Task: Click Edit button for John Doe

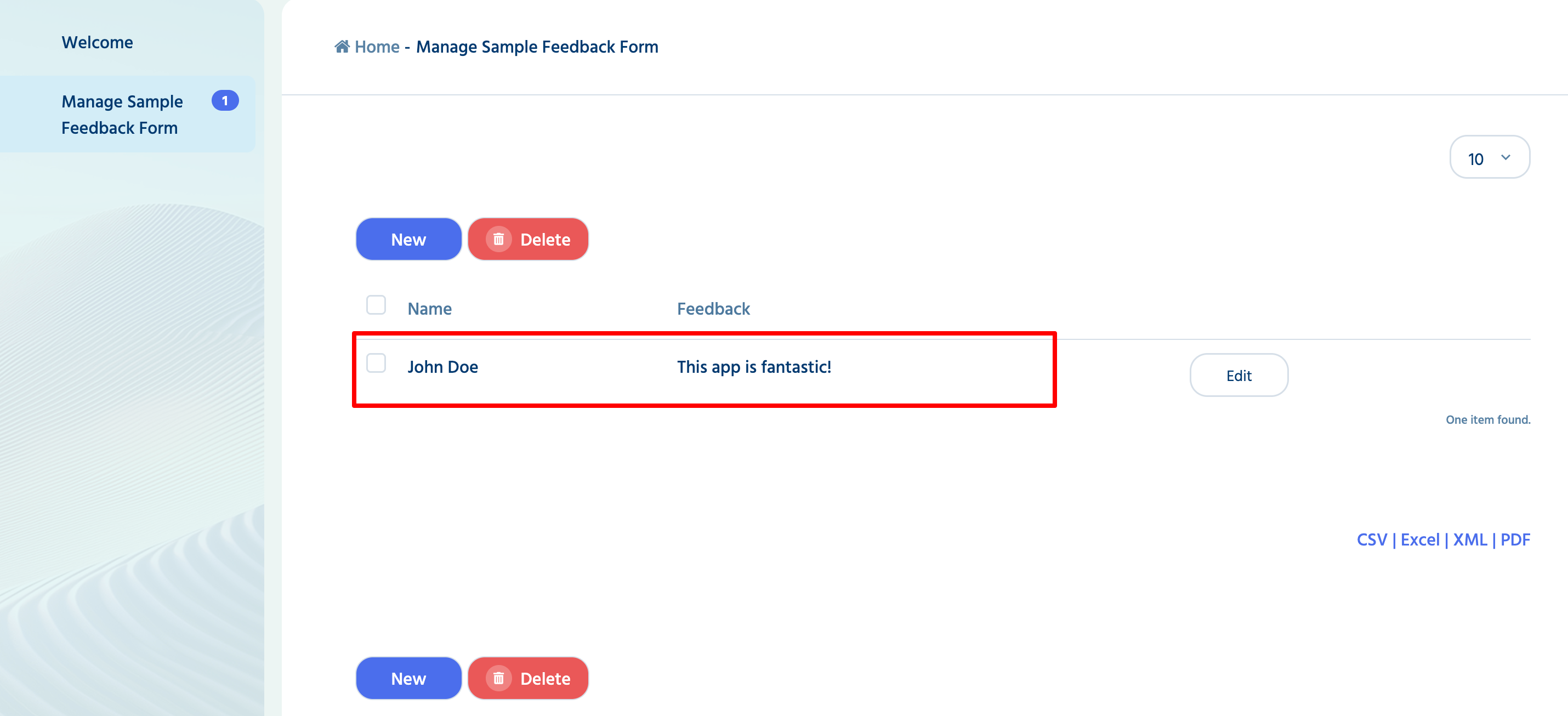Action: point(1239,375)
